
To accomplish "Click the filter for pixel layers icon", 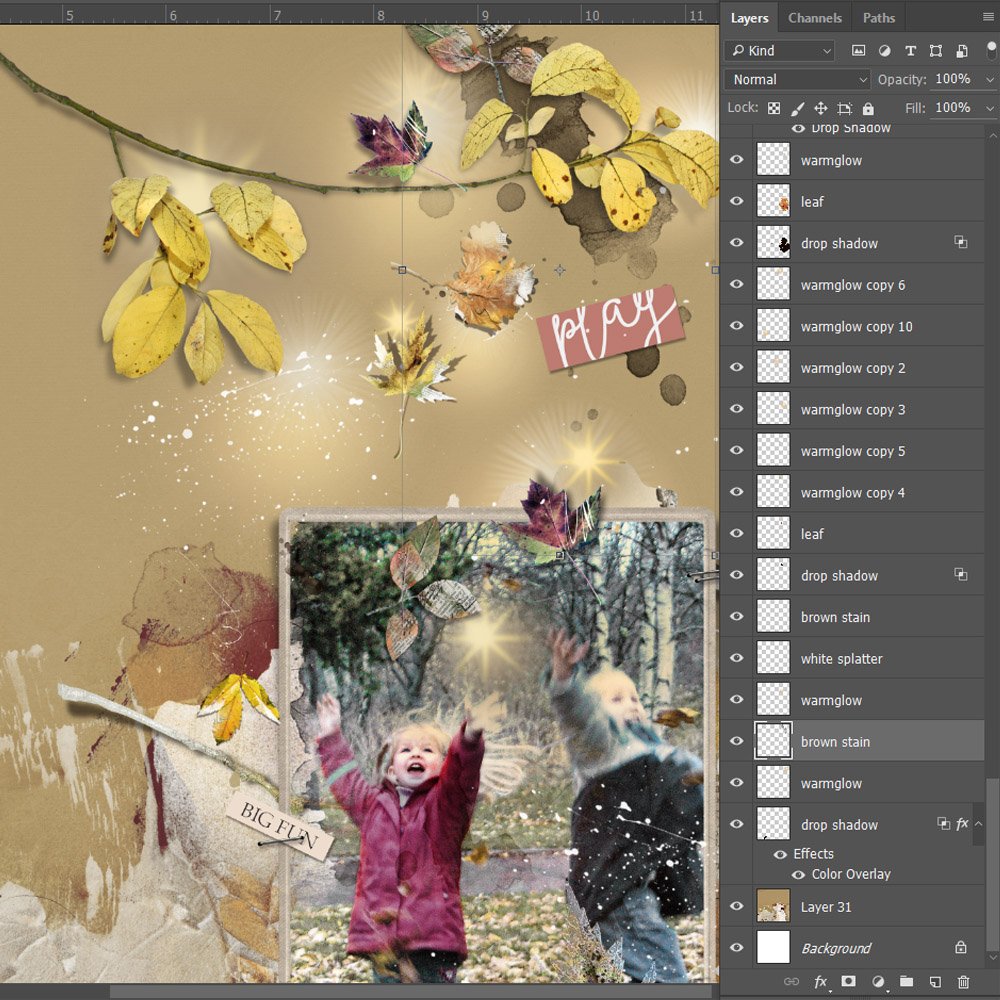I will coord(858,51).
